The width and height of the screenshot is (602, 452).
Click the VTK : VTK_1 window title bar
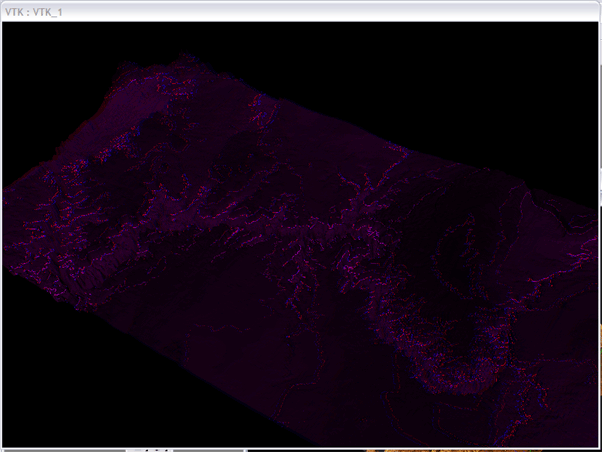pyautogui.click(x=300, y=12)
